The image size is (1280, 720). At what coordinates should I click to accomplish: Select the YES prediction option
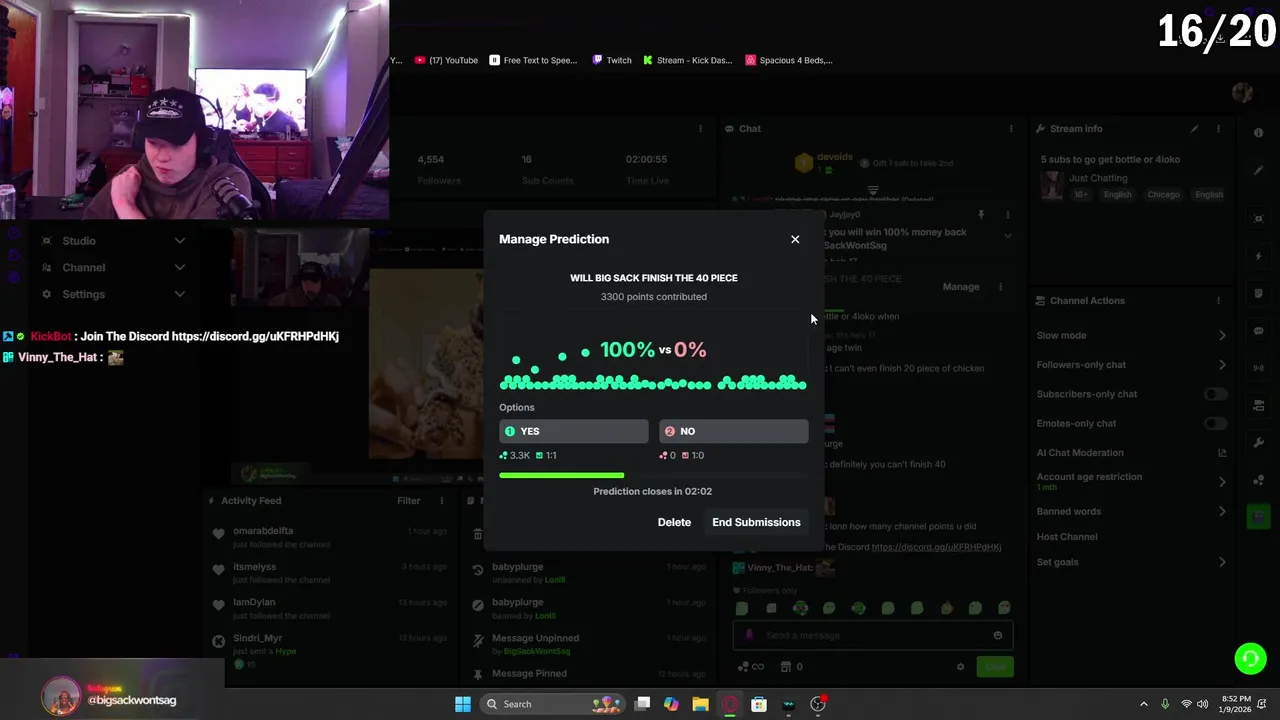[x=574, y=431]
